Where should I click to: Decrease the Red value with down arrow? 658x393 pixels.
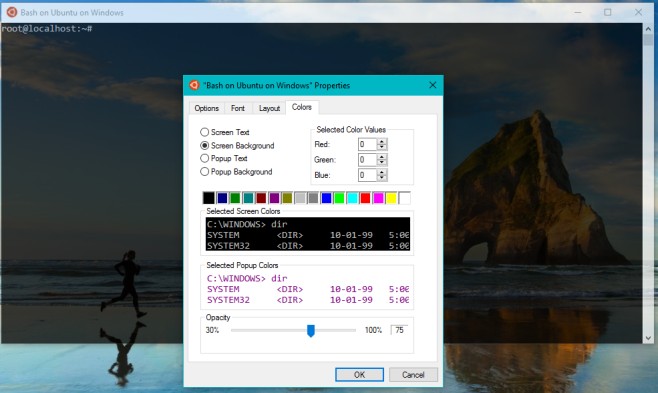tap(381, 147)
